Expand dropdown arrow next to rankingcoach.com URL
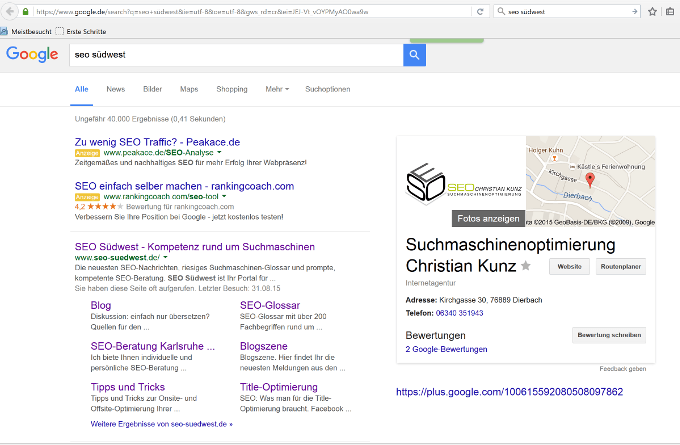Viewport: 680px width, 445px height. coord(224,196)
